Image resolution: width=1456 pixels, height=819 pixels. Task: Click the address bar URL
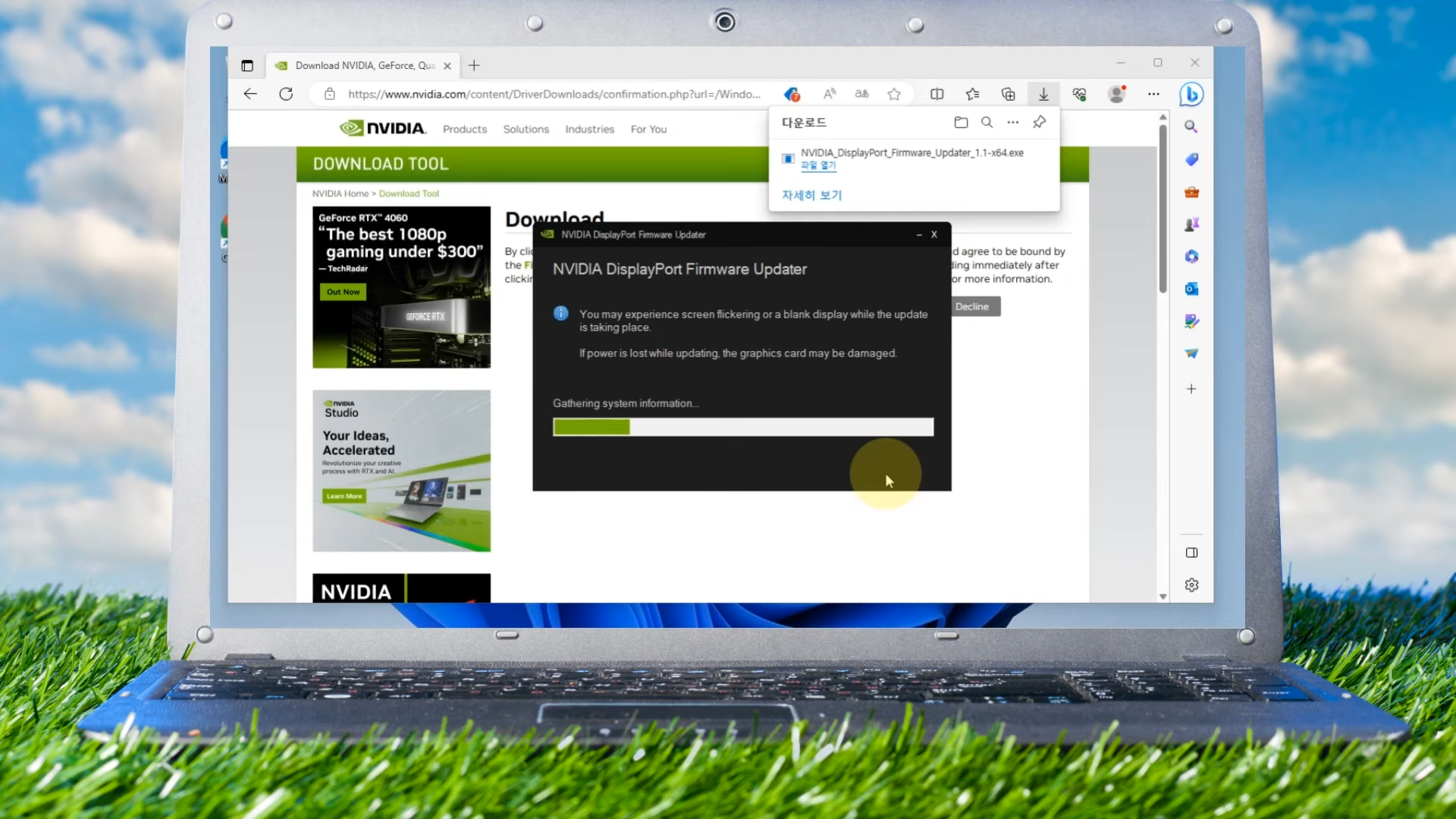(x=554, y=94)
